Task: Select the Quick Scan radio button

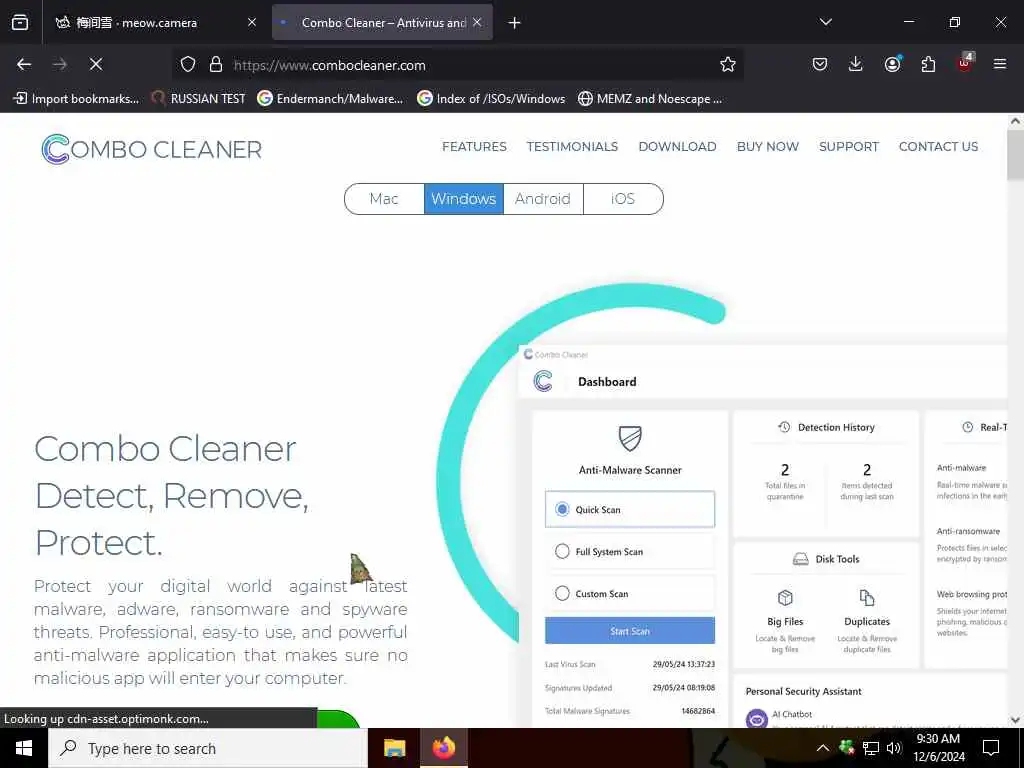Action: coord(562,509)
